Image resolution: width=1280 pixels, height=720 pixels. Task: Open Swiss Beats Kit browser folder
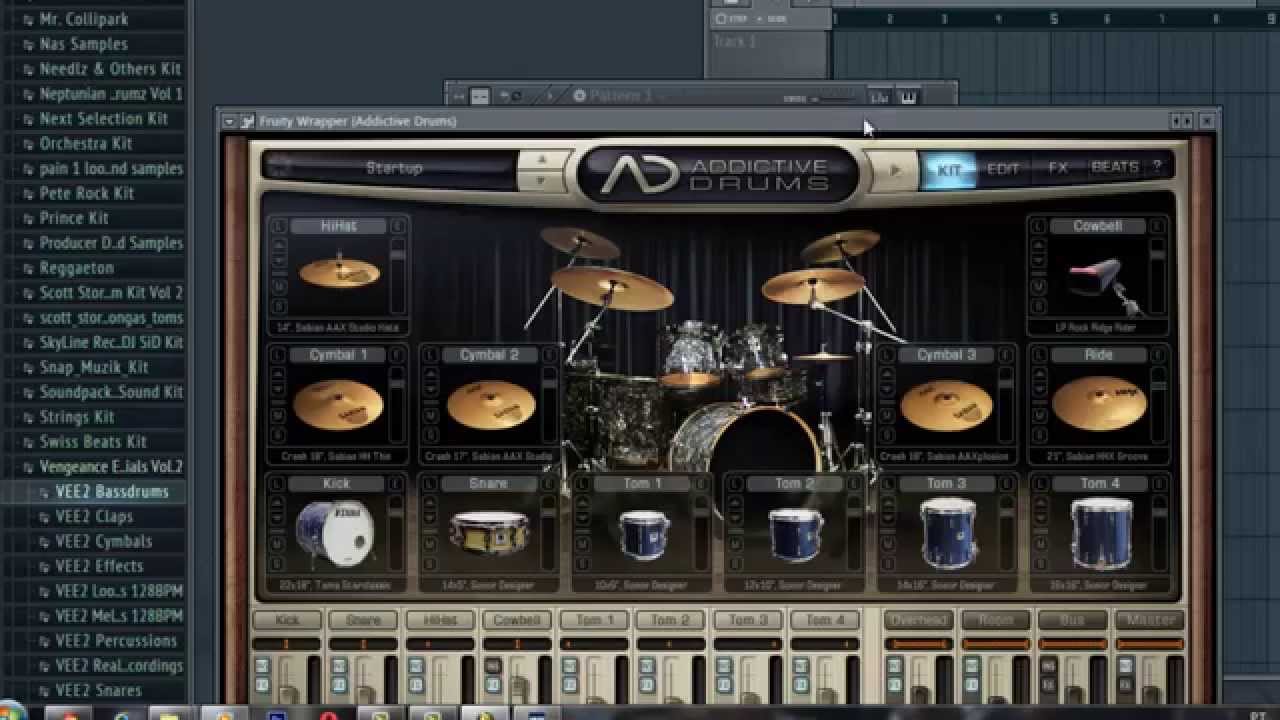pyautogui.click(x=93, y=441)
